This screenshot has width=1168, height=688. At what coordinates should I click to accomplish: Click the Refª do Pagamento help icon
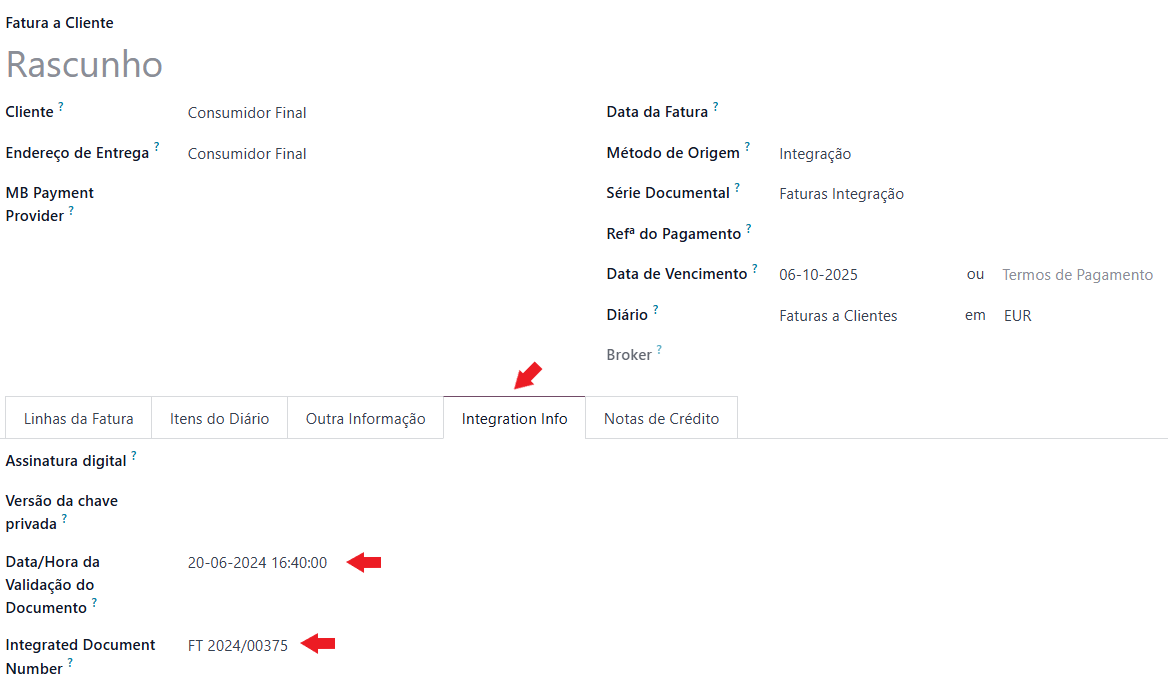pos(749,229)
